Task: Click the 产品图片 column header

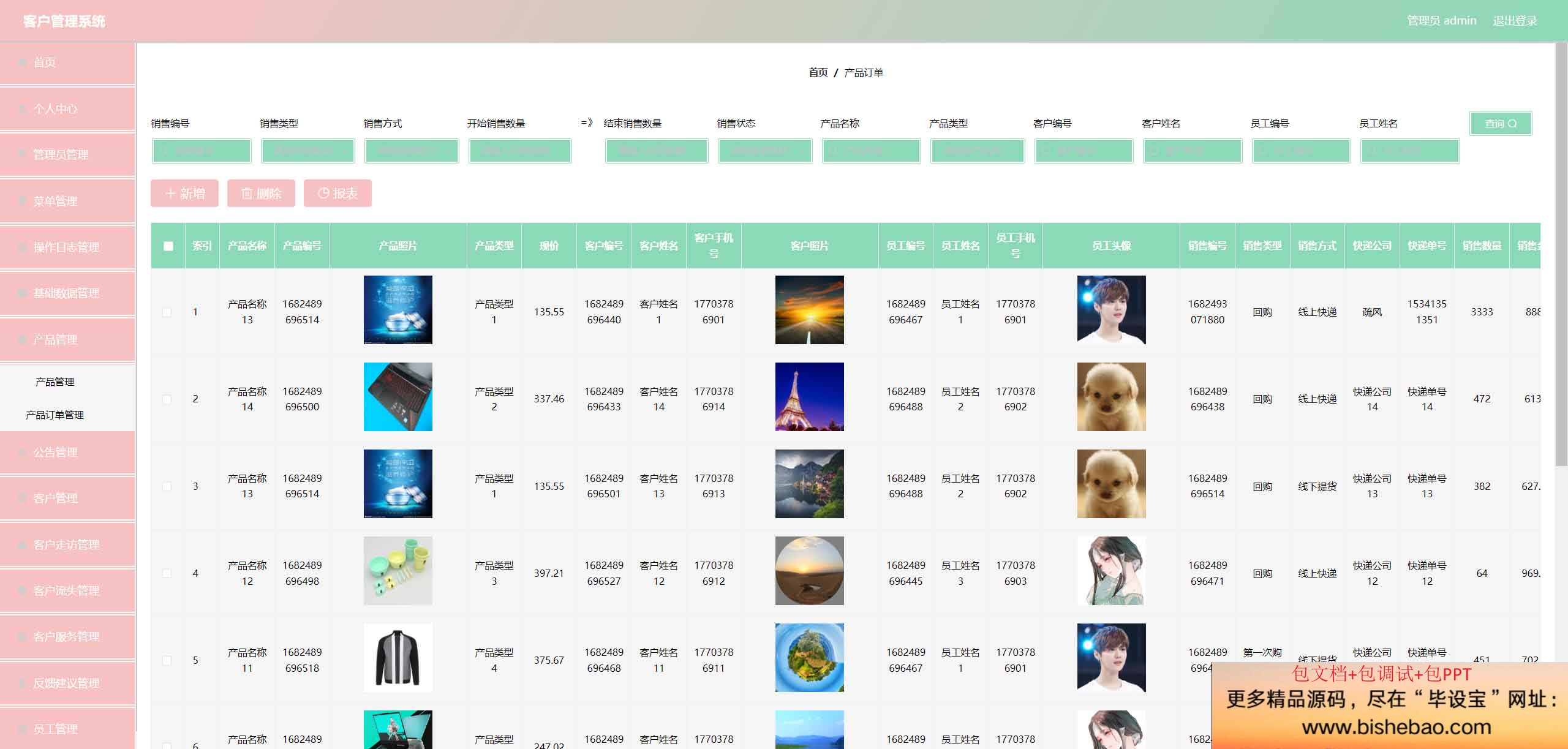Action: (x=398, y=246)
